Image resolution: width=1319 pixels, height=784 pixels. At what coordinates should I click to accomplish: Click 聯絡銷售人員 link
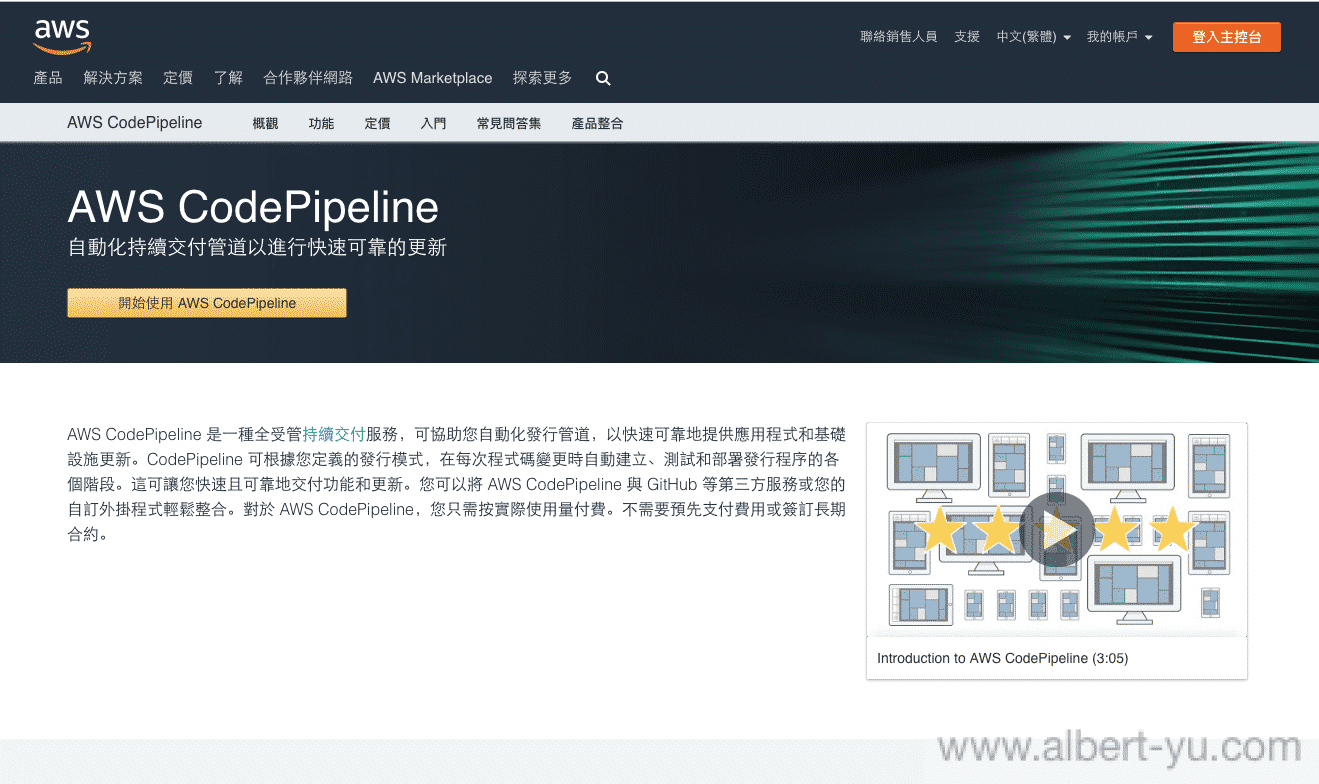(898, 37)
